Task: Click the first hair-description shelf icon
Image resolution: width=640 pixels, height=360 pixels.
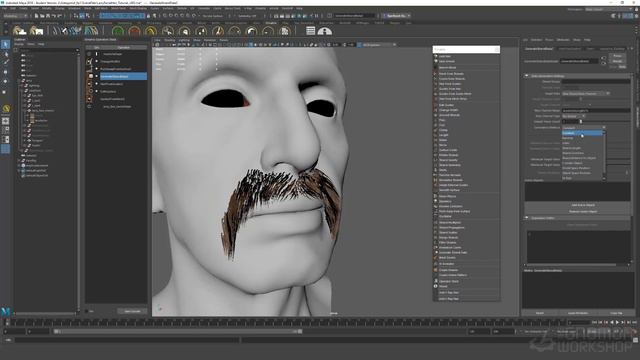Action: (19, 31)
